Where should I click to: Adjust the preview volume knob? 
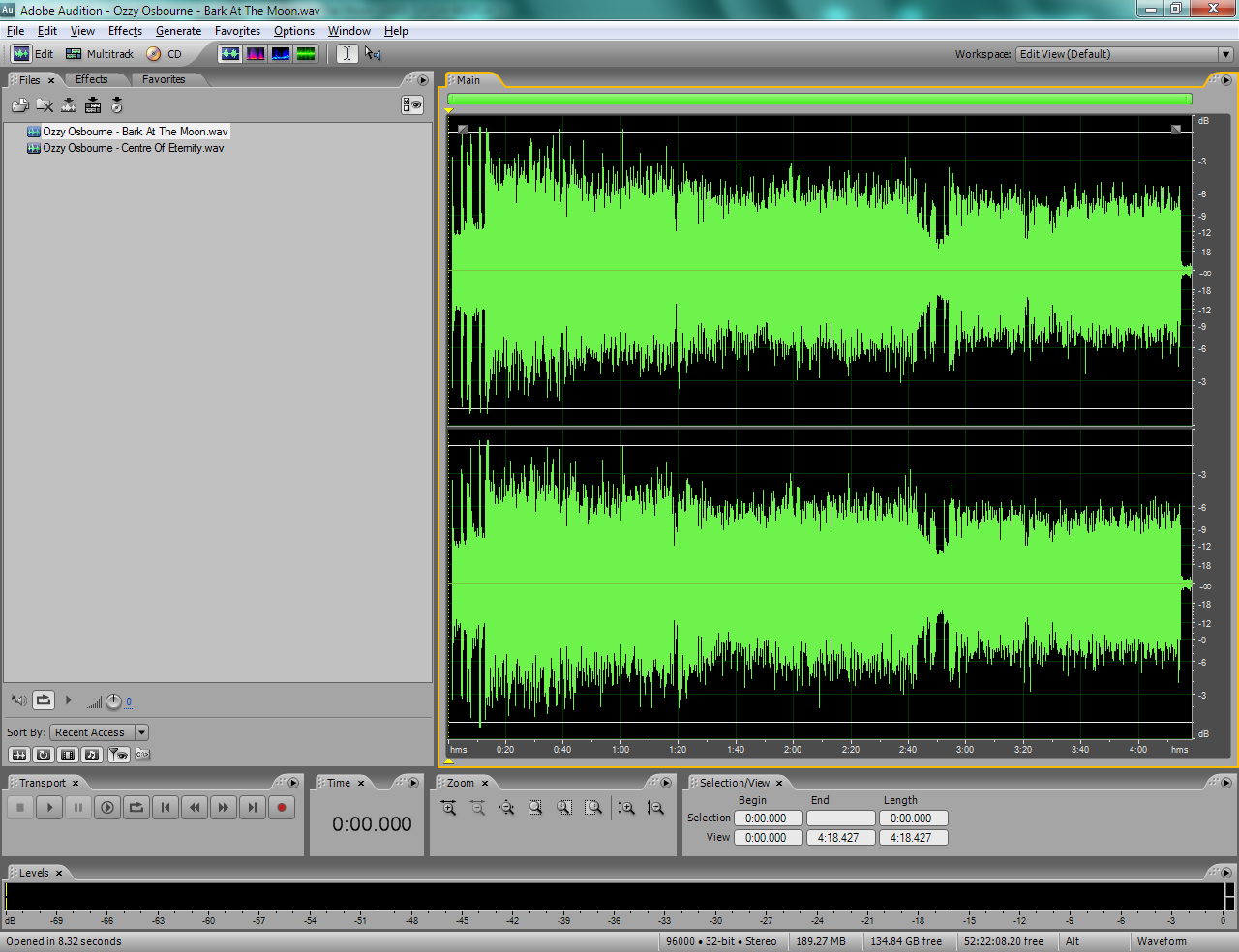click(x=113, y=701)
